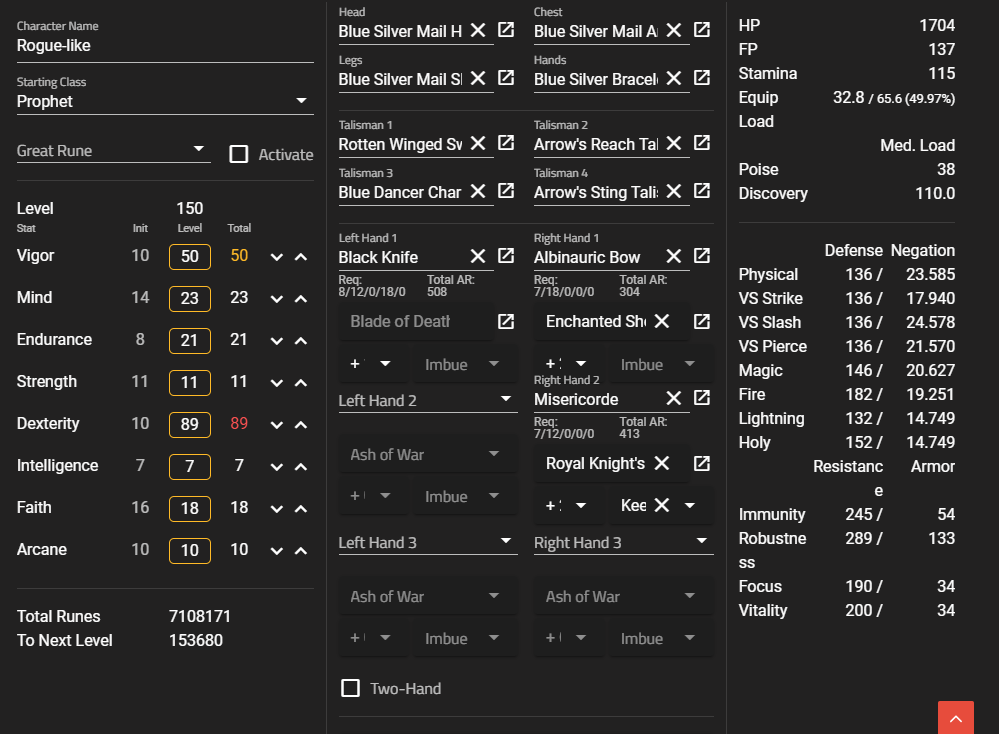Open the Left Hand 2 weapon dropdown
The width and height of the screenshot is (999, 734).
(x=505, y=400)
